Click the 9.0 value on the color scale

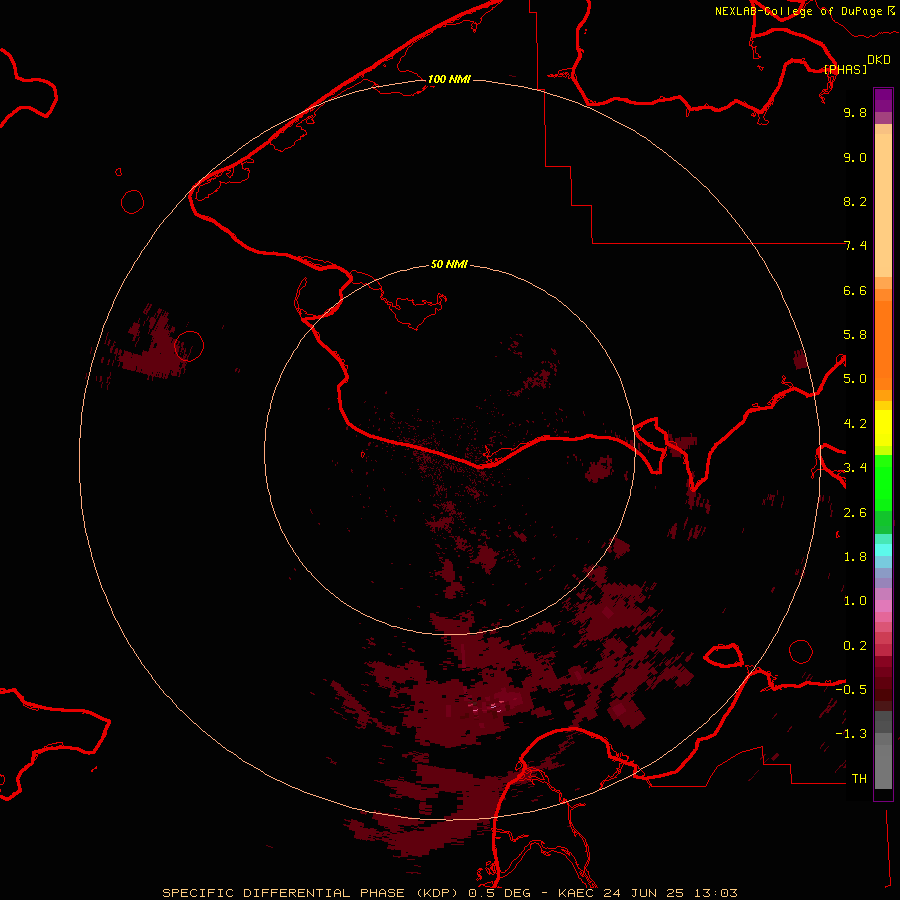tap(855, 157)
